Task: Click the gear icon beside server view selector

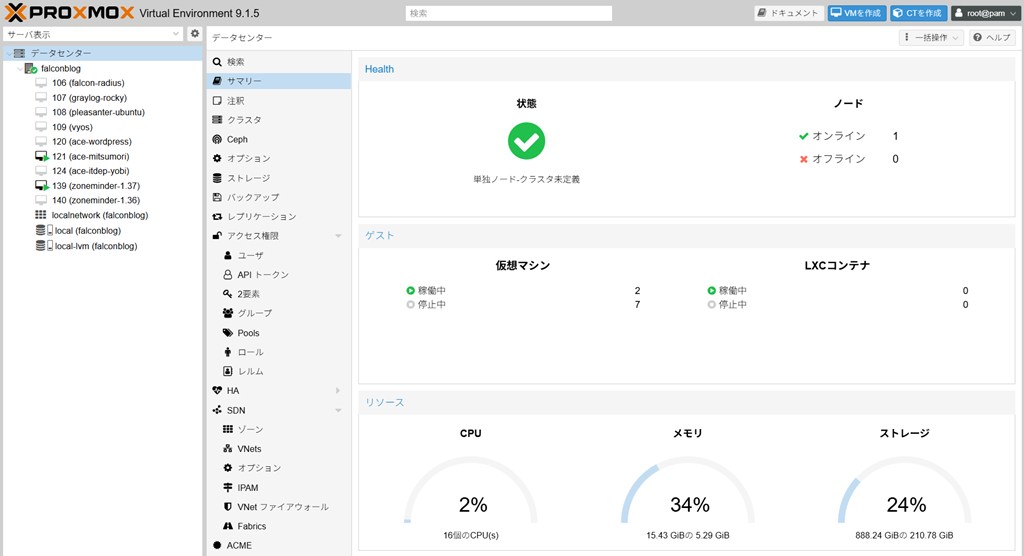Action: click(x=195, y=34)
